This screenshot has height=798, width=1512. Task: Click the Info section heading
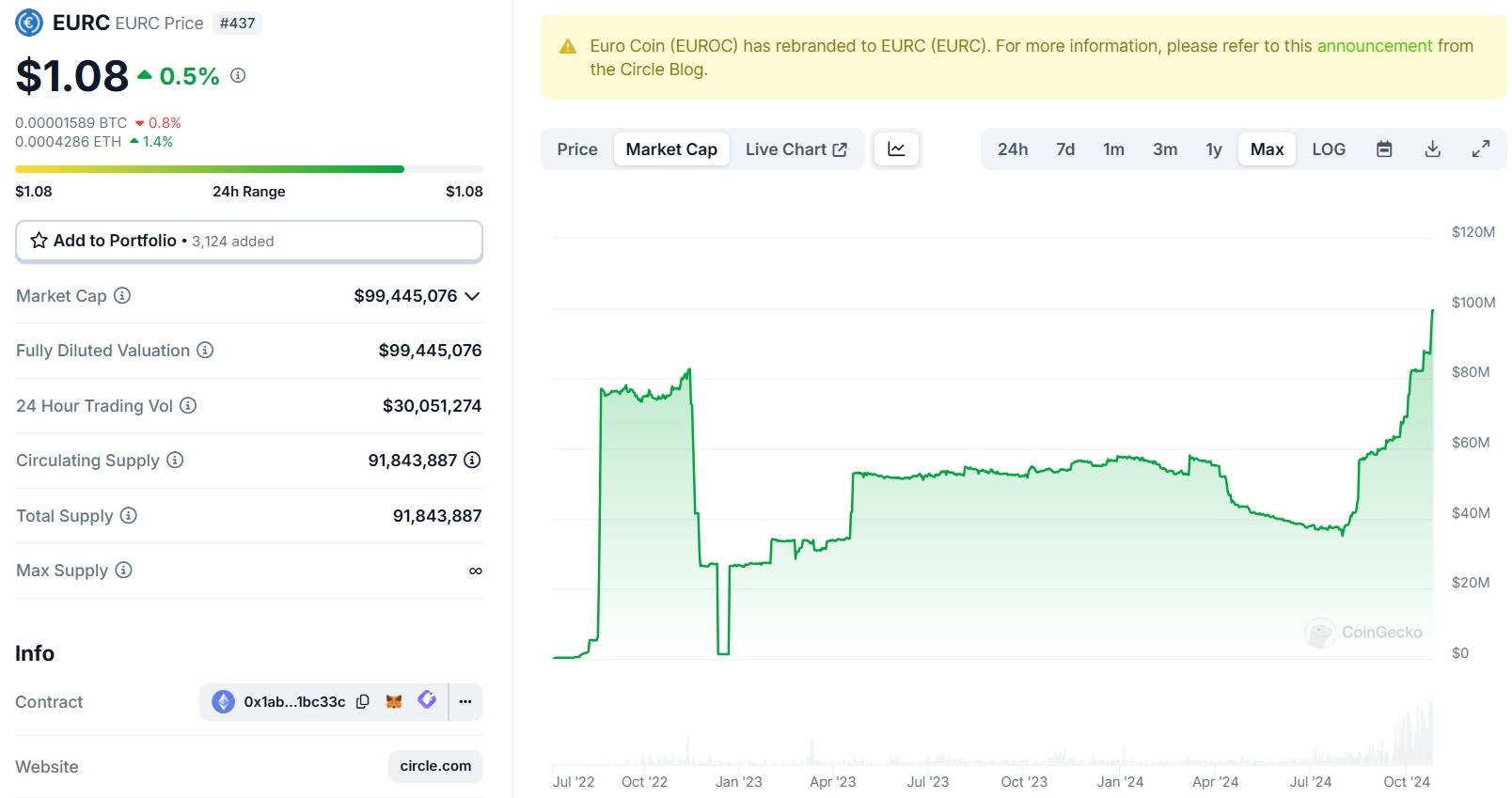(35, 653)
